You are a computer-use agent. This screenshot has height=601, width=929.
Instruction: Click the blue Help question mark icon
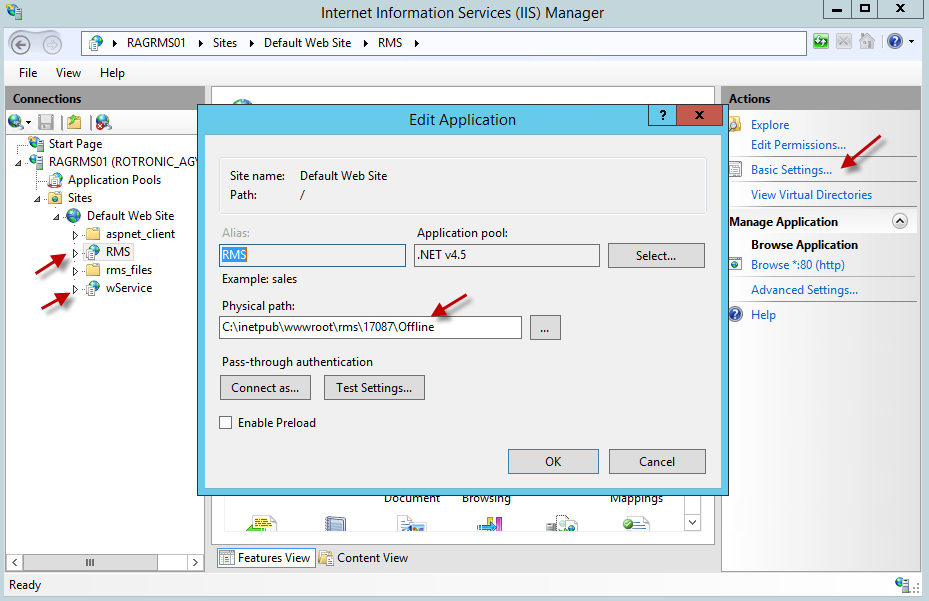point(895,41)
